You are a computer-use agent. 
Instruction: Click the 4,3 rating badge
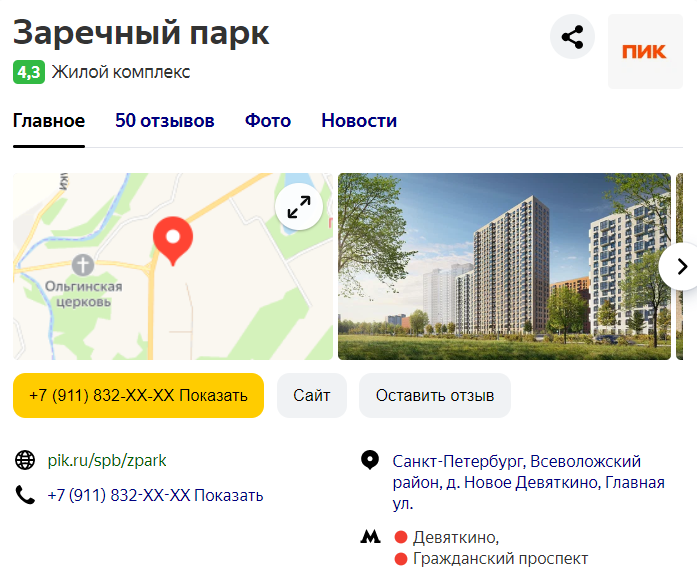(29, 72)
